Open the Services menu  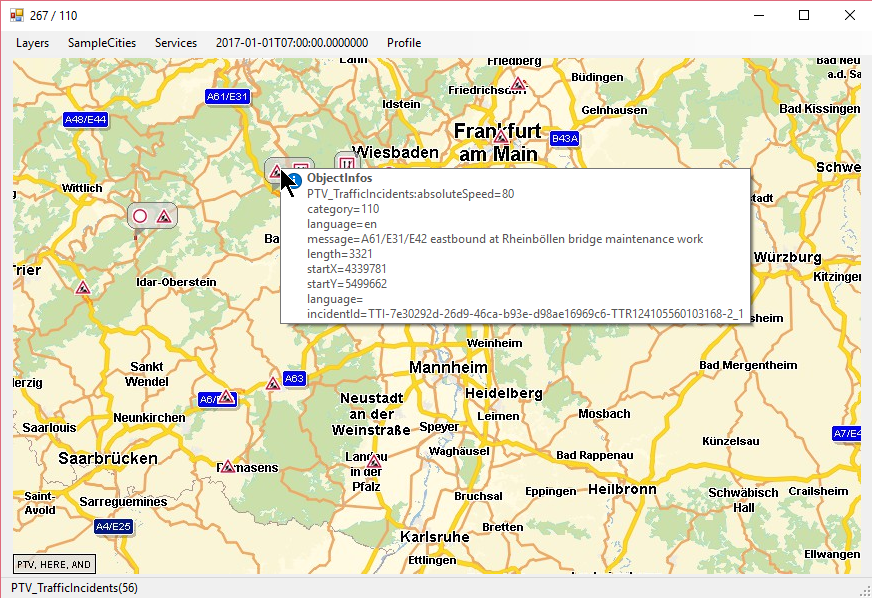pos(176,43)
